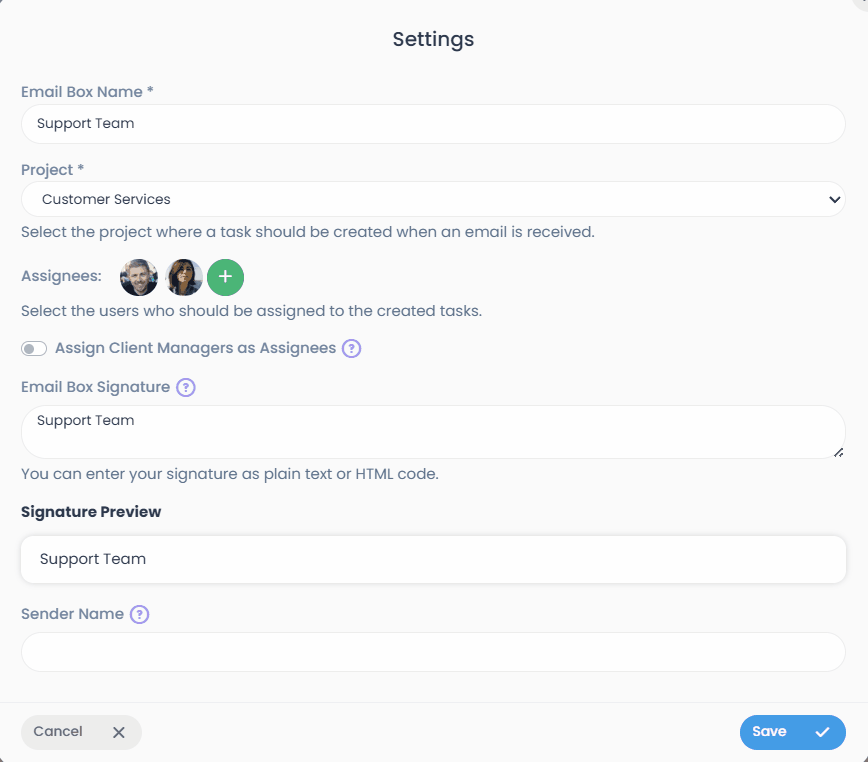Click the Sender Name help icon
This screenshot has height=762, width=868.
[x=140, y=614]
